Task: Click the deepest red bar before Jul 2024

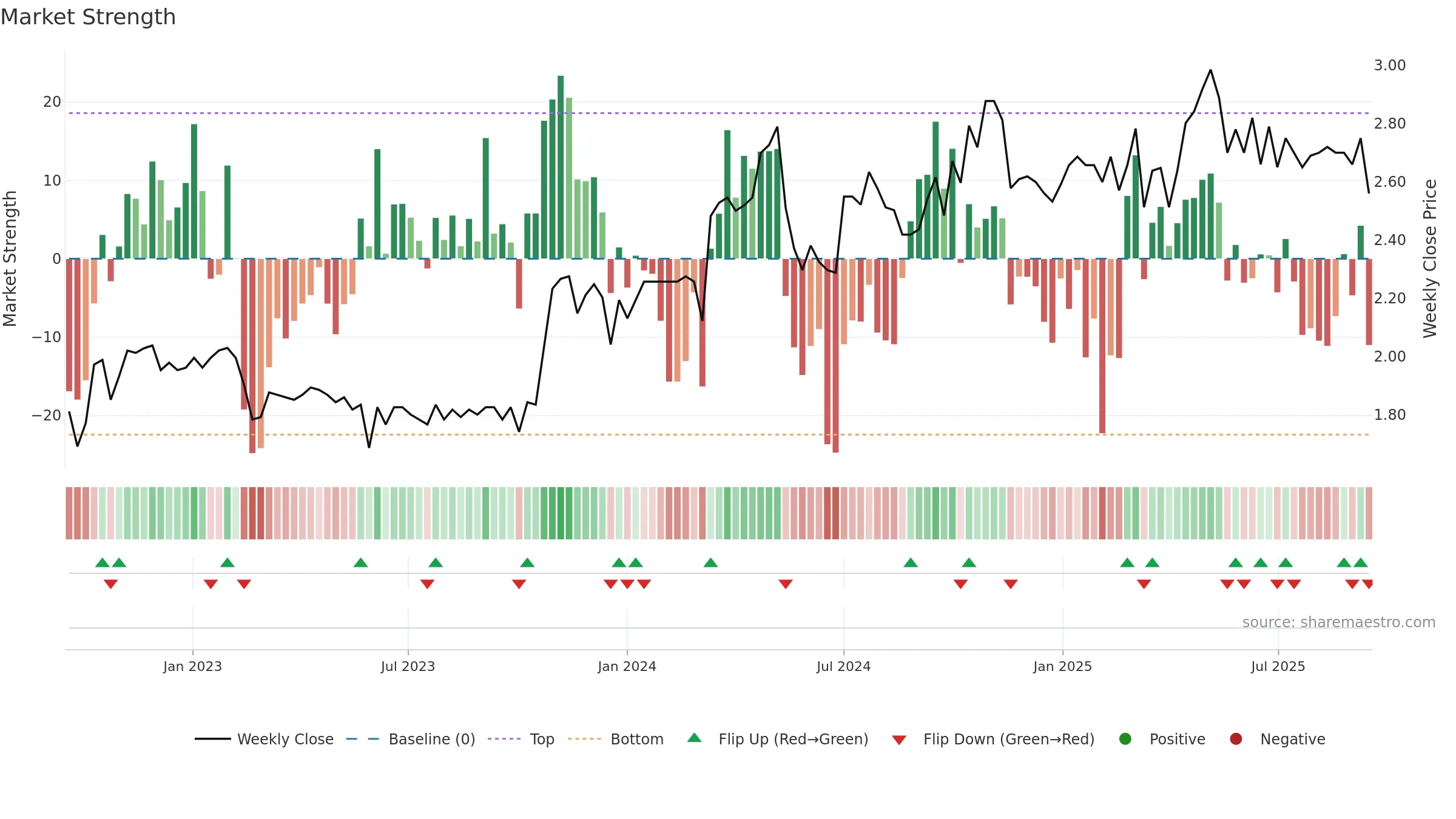Action: point(835,356)
